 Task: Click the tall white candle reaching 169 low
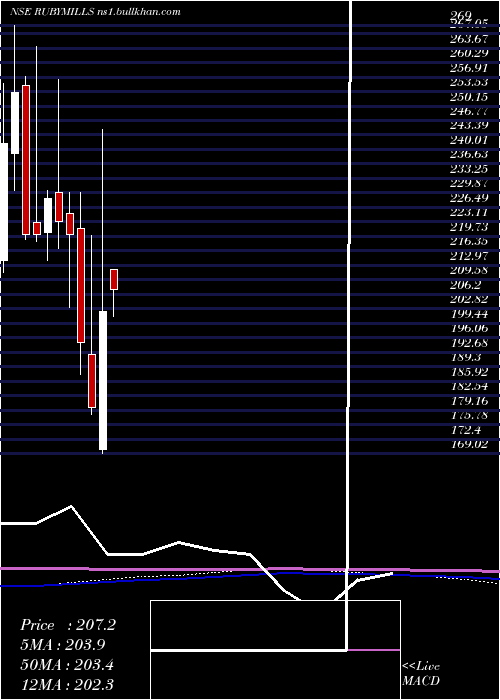[103, 380]
